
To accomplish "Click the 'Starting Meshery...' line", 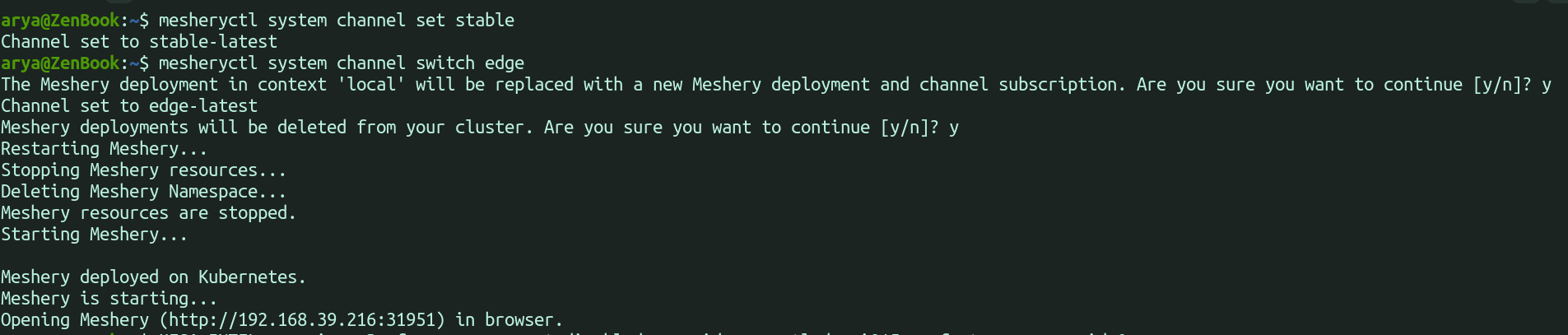I will (x=94, y=235).
